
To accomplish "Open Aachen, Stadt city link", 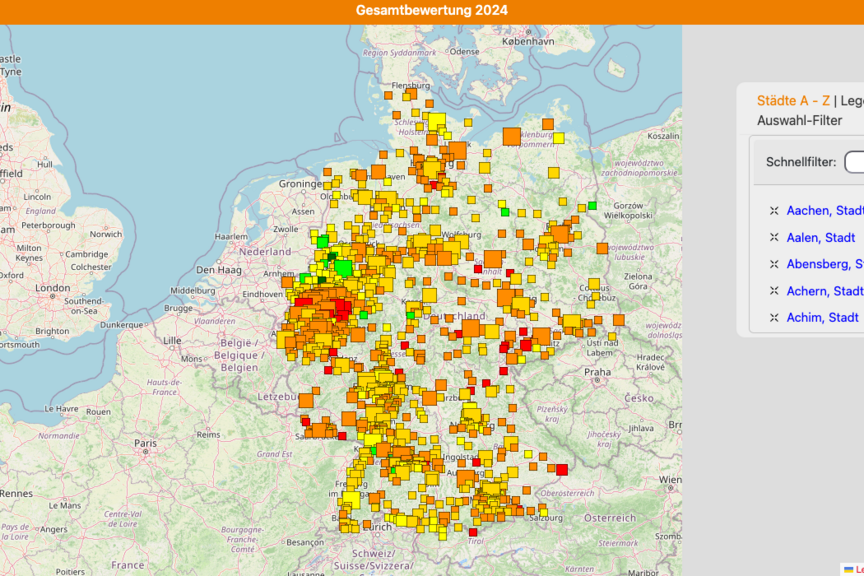I will point(824,211).
